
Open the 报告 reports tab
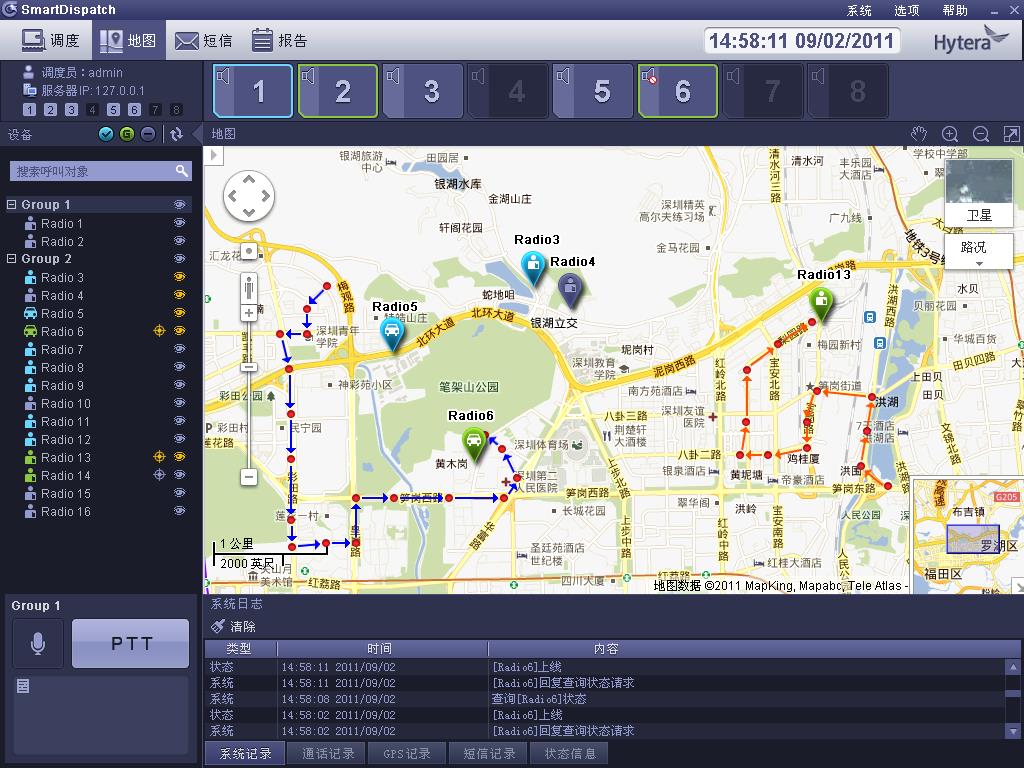[x=280, y=40]
